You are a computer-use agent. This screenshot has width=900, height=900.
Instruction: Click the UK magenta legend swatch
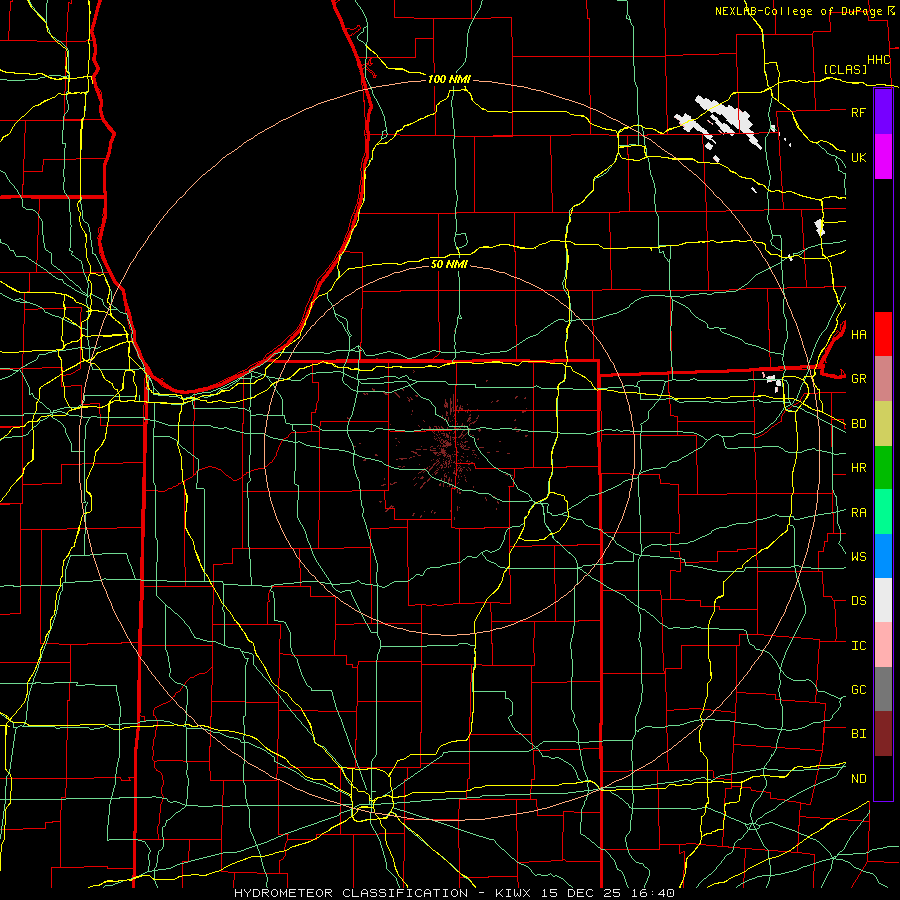pos(883,157)
